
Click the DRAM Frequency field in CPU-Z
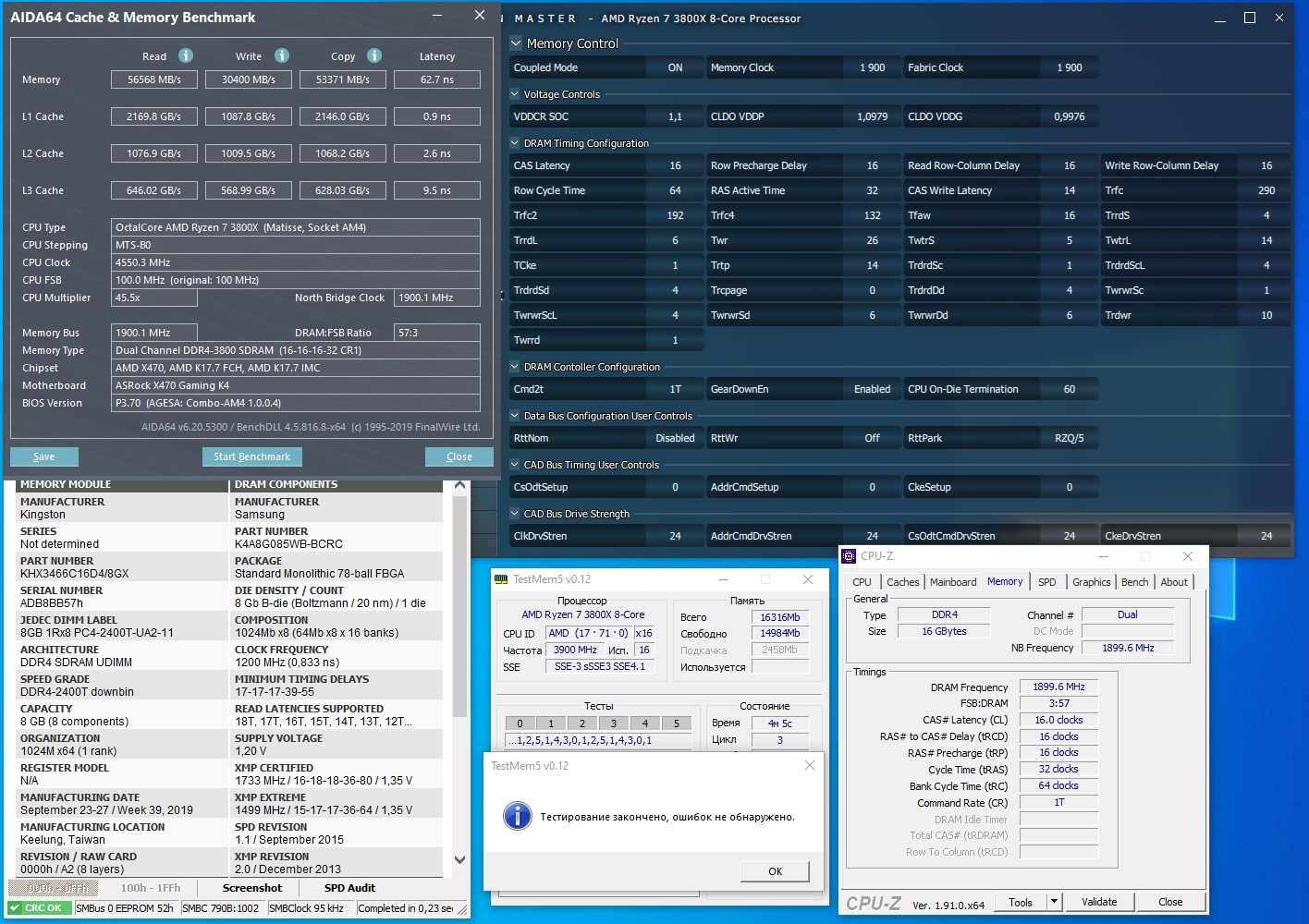click(1059, 687)
